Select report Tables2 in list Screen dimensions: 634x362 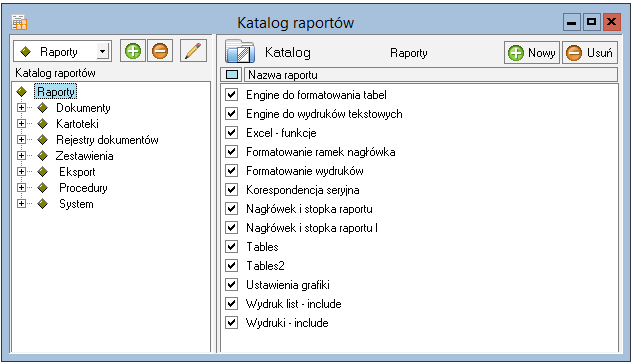(x=265, y=266)
